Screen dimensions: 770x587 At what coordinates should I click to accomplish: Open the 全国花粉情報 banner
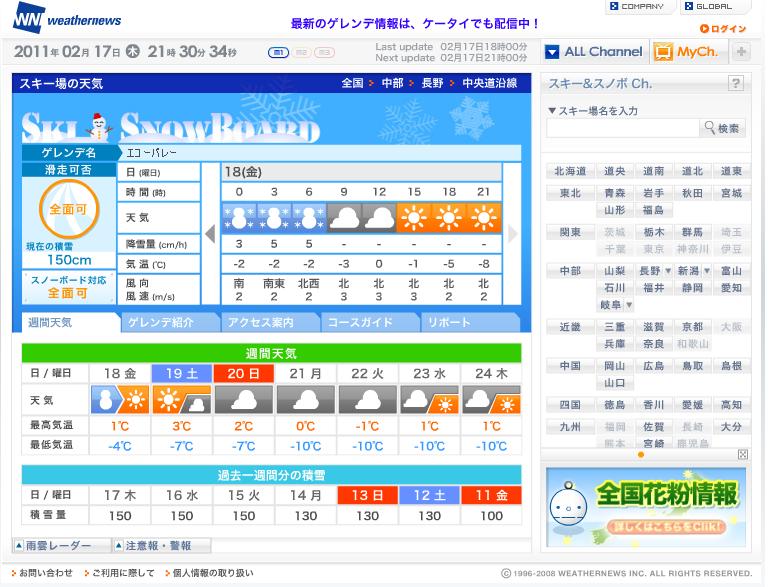[x=646, y=507]
